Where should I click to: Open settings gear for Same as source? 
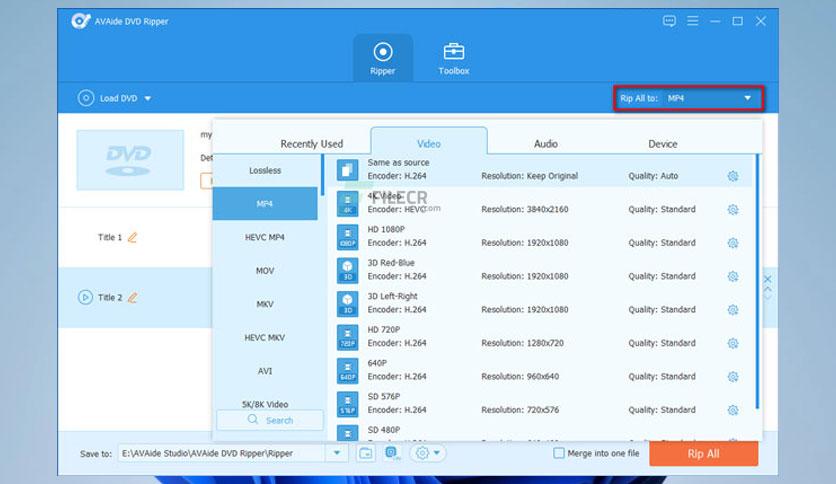733,176
